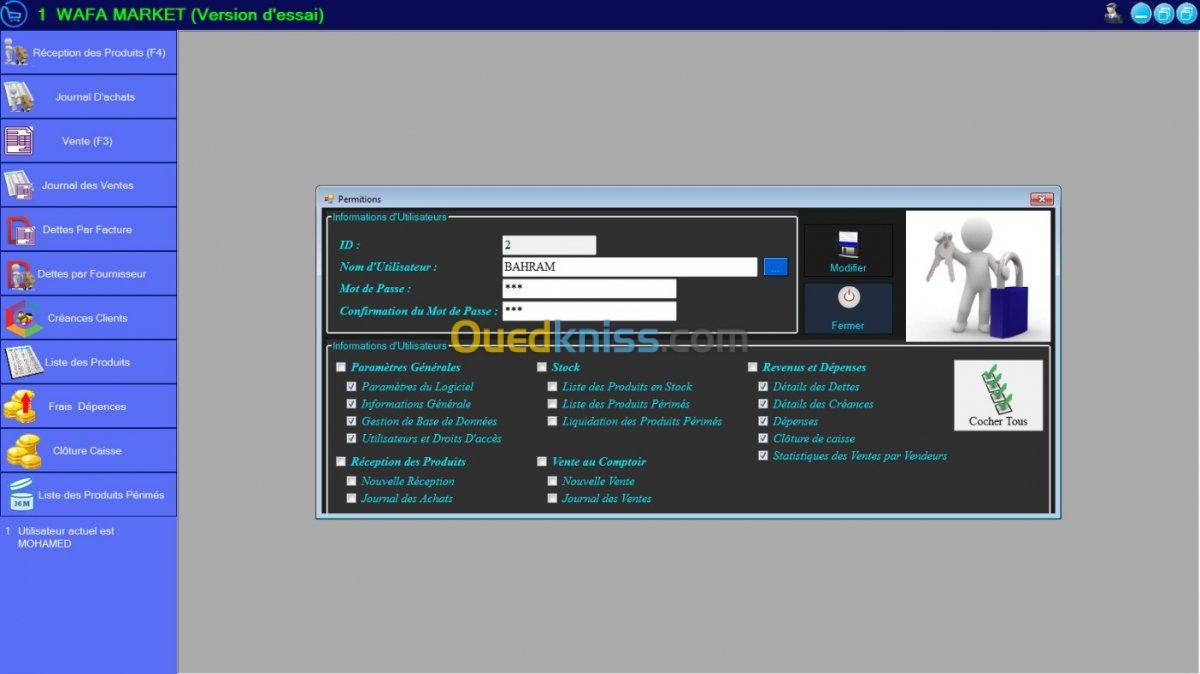Open Liste des Produits Périmés icon
Screen dimensions: 1200x674
[x=21, y=495]
